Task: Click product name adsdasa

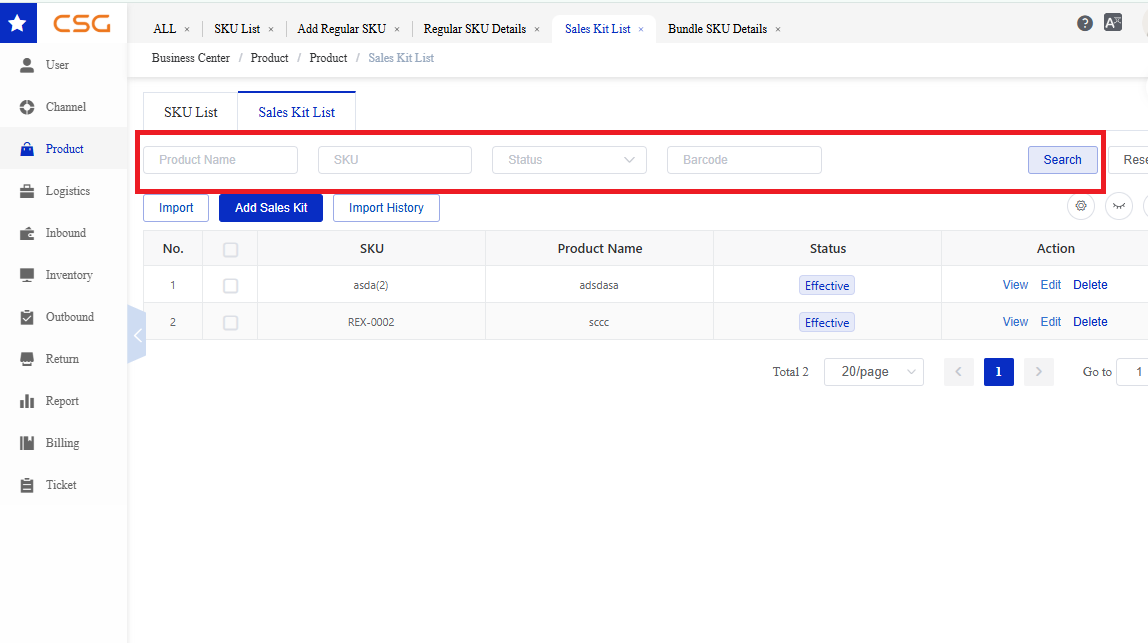Action: [x=599, y=285]
